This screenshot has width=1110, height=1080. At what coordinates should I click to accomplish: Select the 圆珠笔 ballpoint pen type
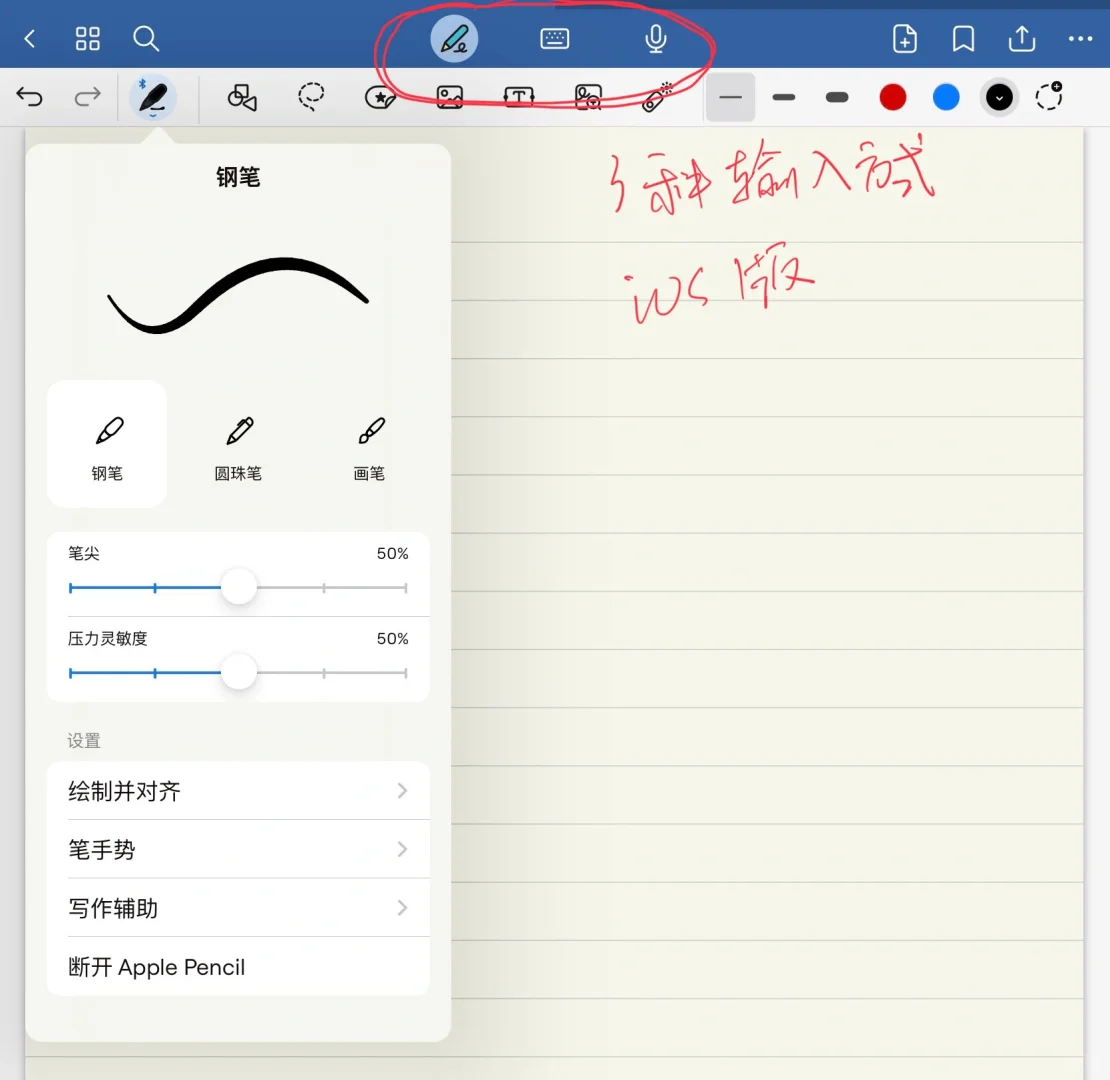pos(238,443)
